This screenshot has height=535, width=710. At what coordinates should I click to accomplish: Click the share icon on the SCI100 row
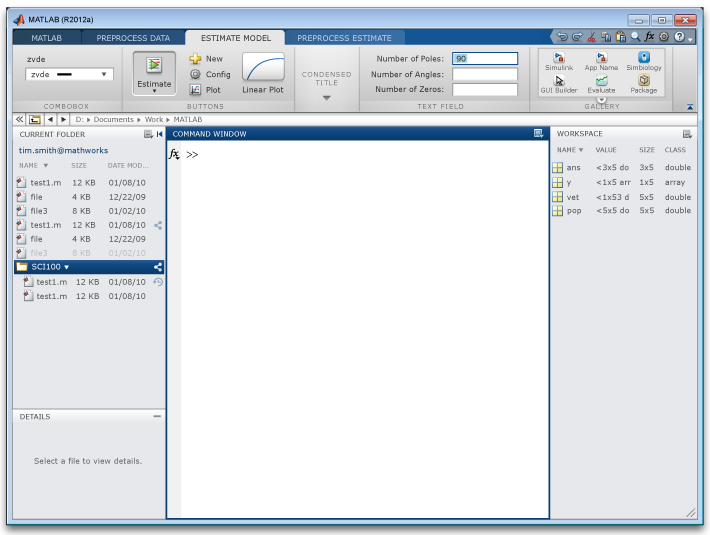point(158,267)
